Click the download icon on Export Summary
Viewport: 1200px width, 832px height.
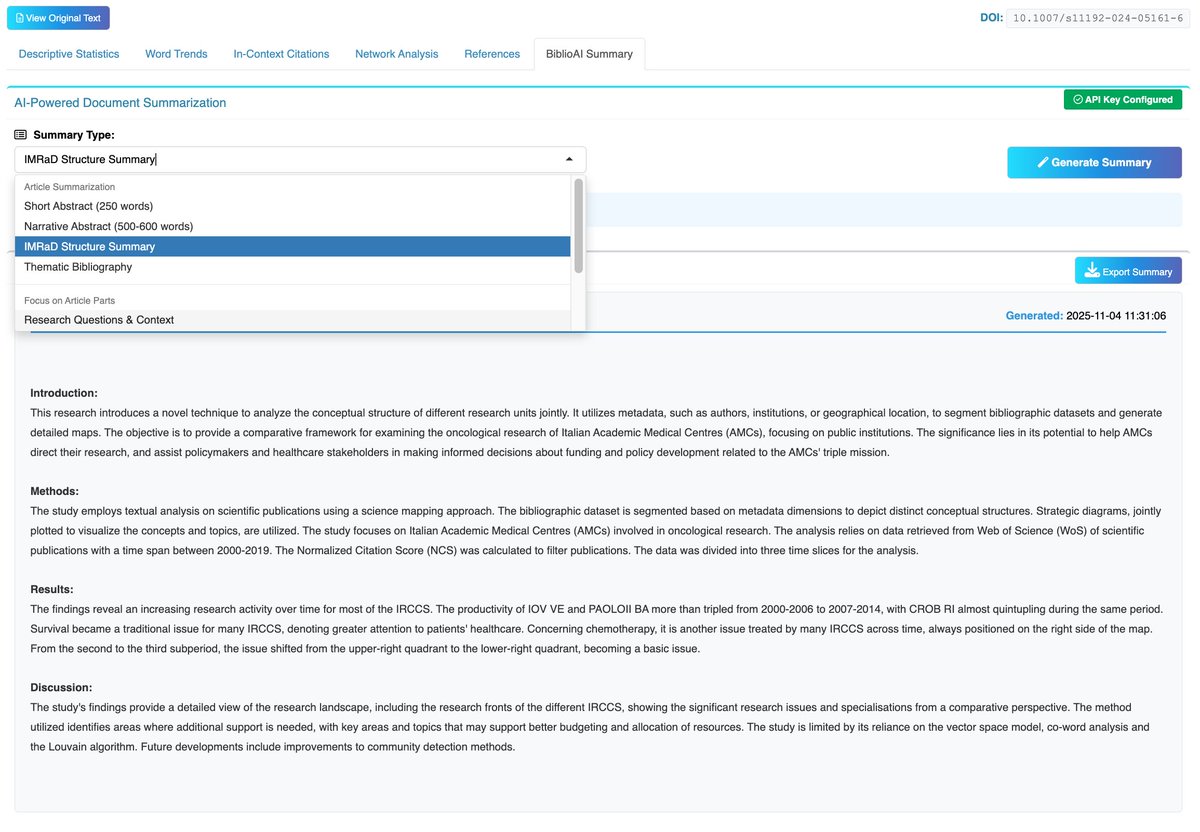(1092, 271)
